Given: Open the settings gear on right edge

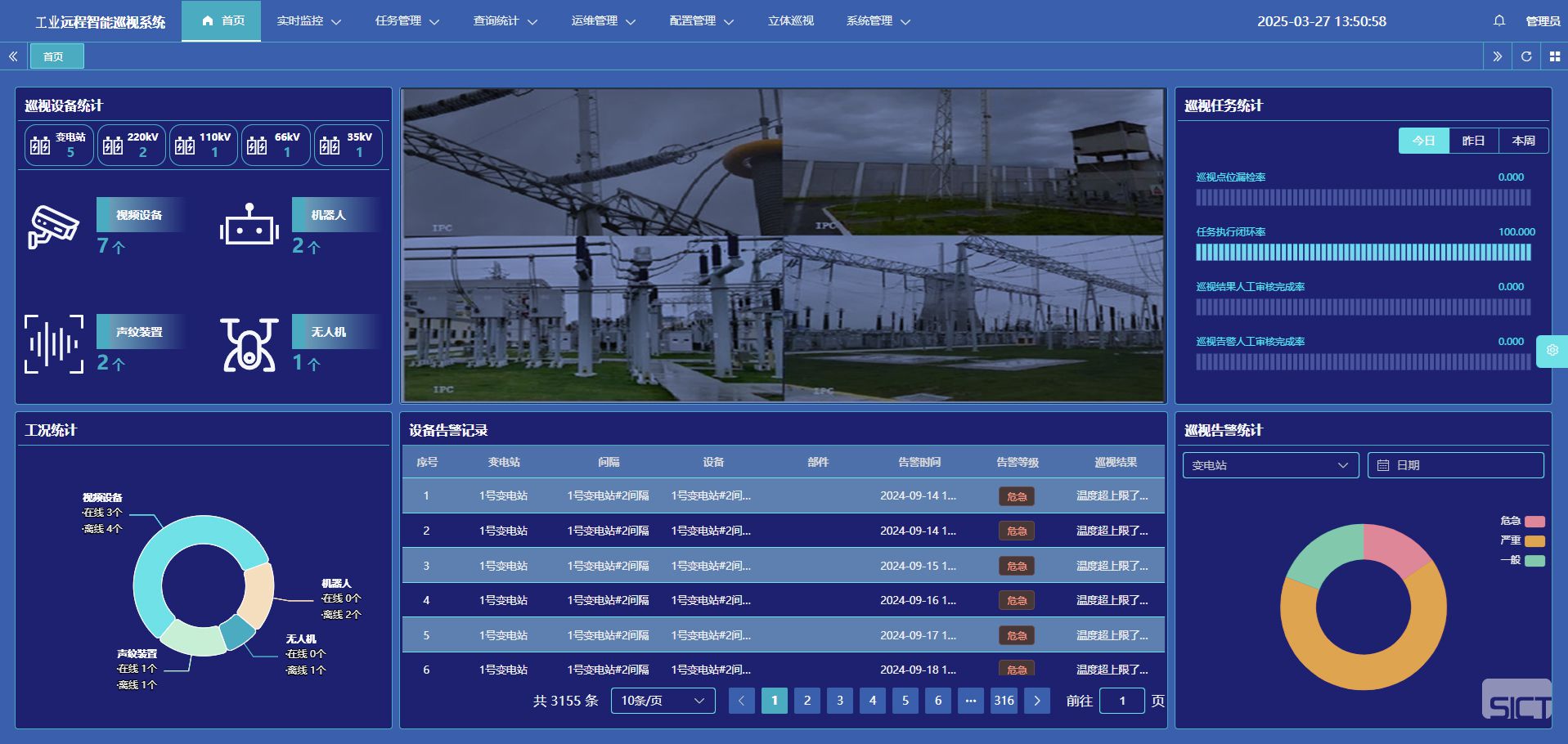Looking at the screenshot, I should click(1552, 350).
